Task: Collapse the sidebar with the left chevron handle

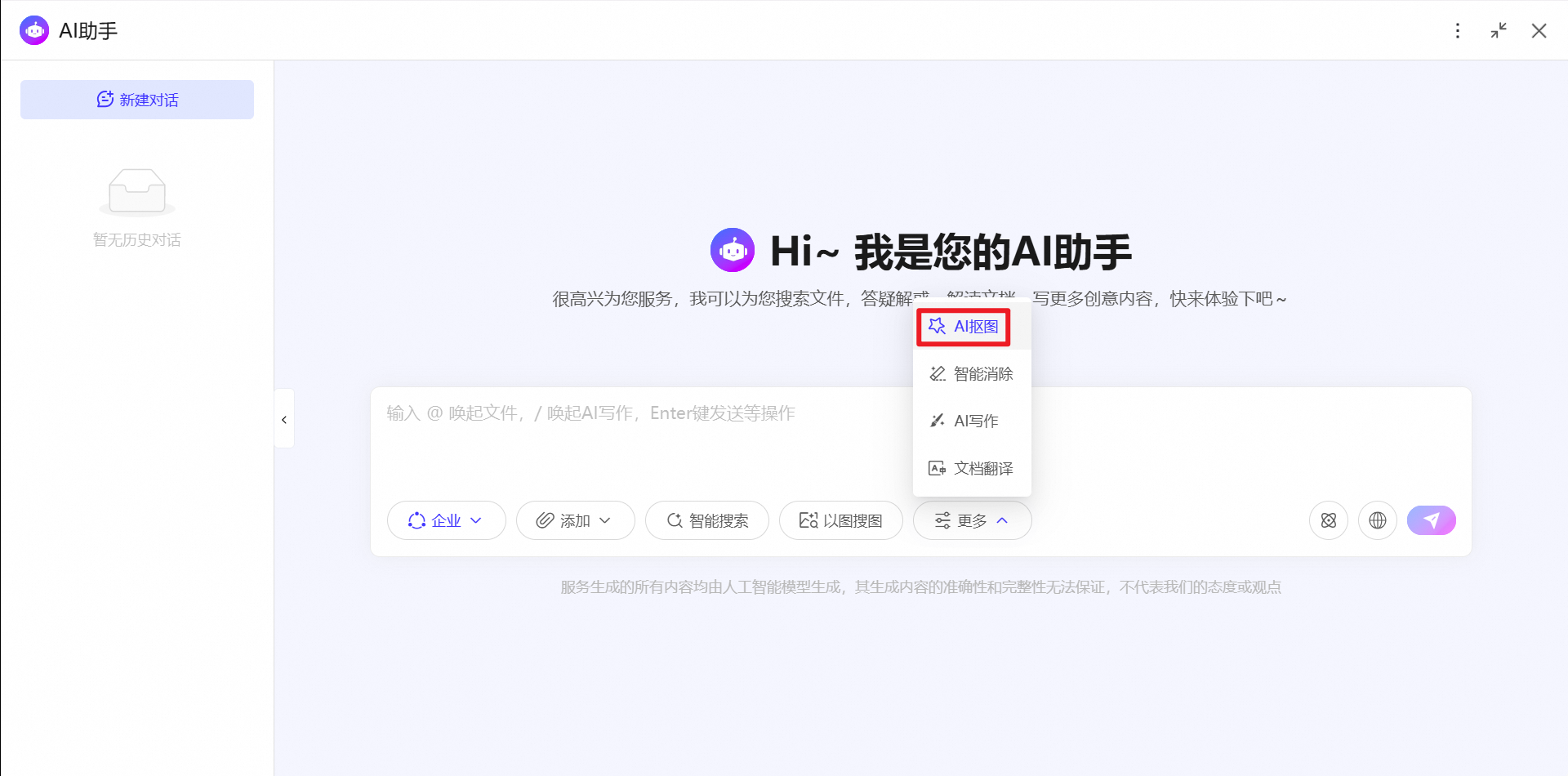Action: [284, 419]
